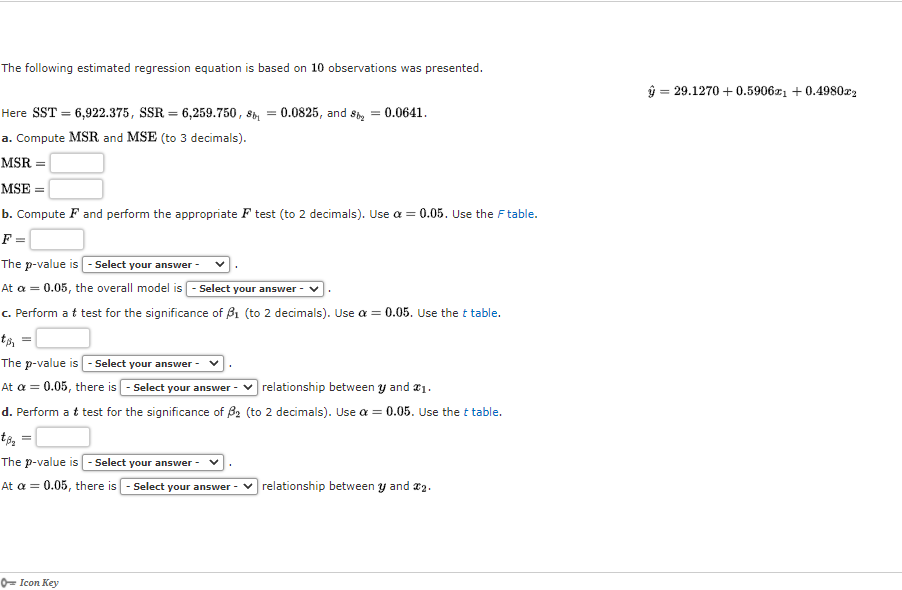Click the MSR answer input field

(79, 162)
